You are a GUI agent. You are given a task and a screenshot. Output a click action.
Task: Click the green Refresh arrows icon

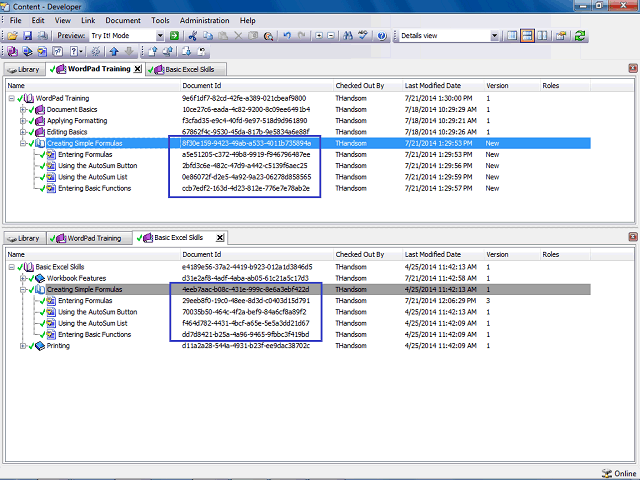[x=580, y=36]
